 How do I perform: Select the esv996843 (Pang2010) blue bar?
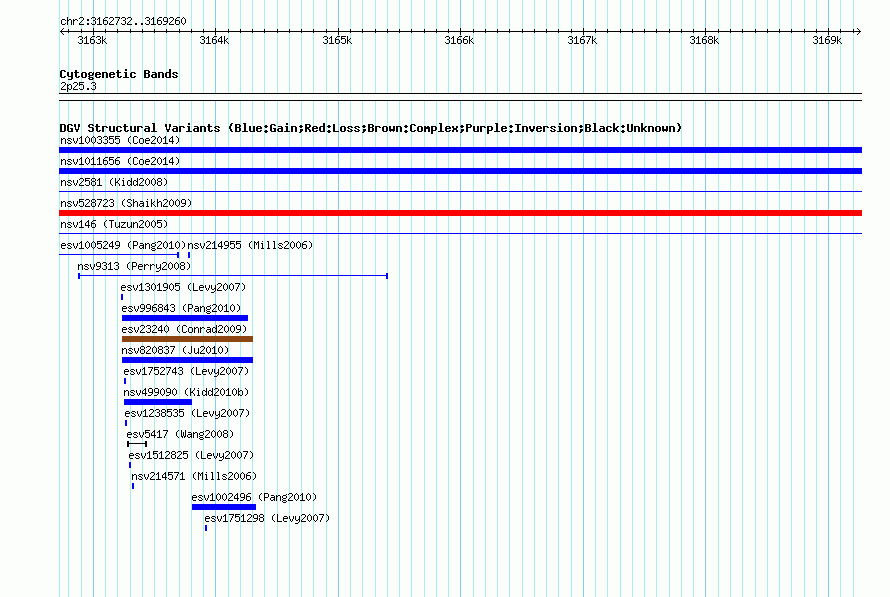click(184, 318)
